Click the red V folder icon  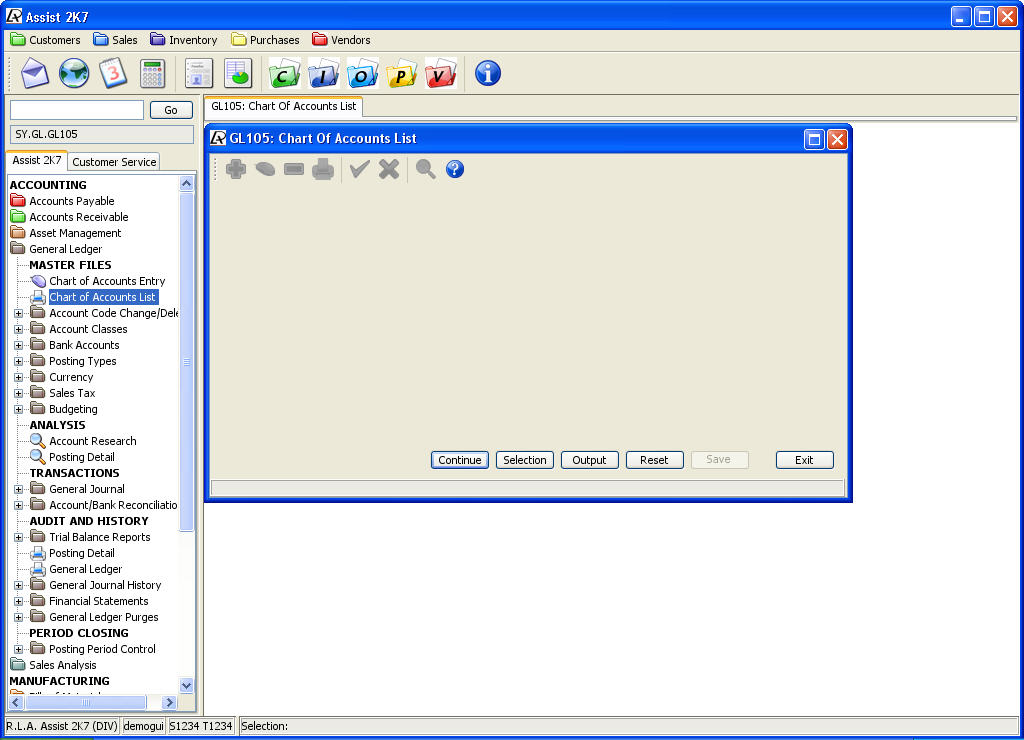pos(441,73)
